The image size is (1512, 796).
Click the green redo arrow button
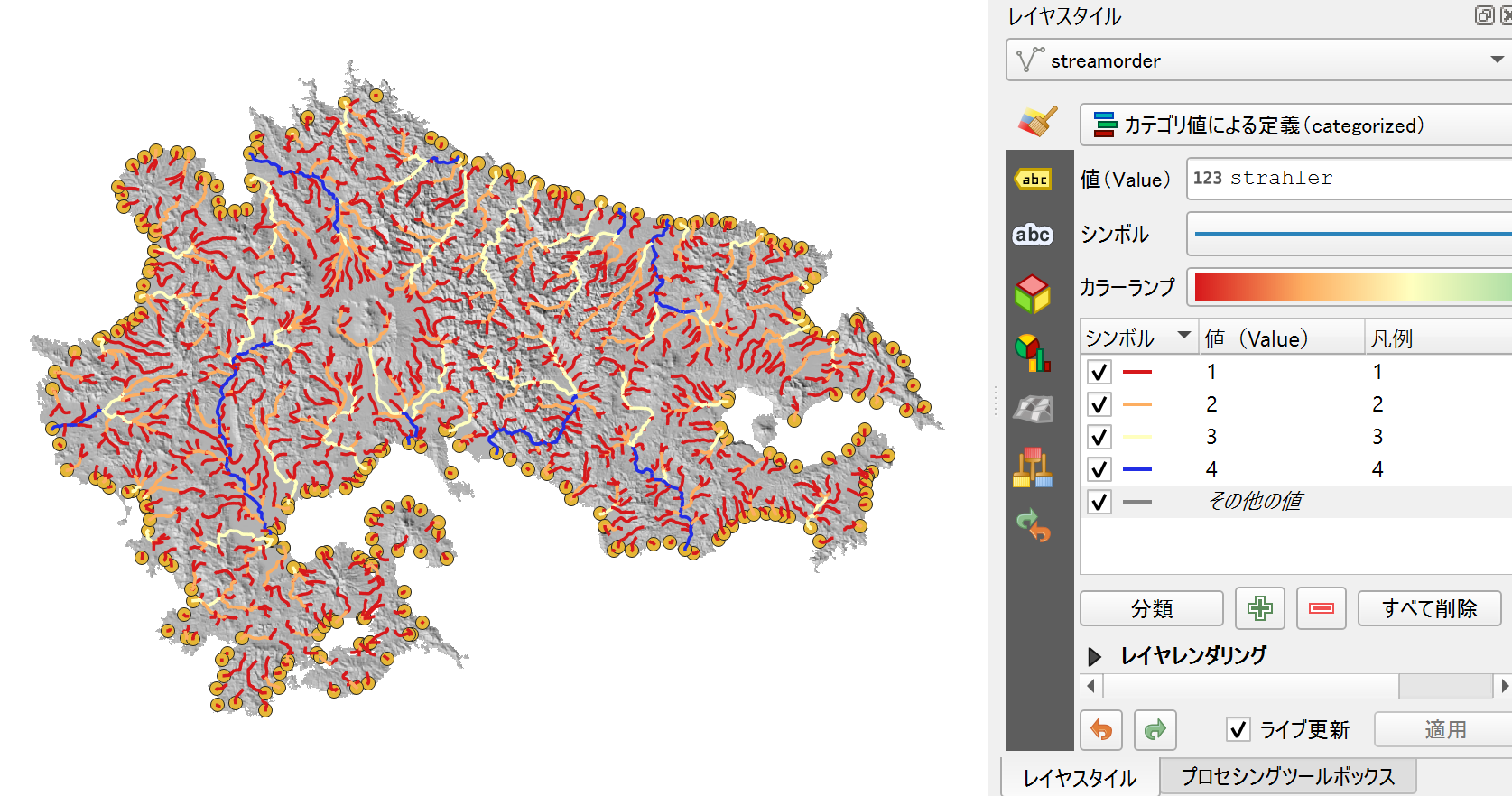1155,729
